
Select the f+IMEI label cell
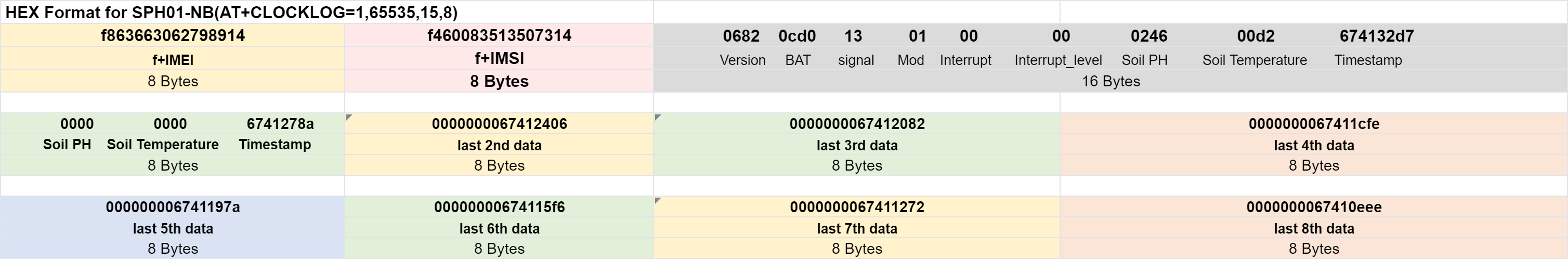click(x=173, y=59)
